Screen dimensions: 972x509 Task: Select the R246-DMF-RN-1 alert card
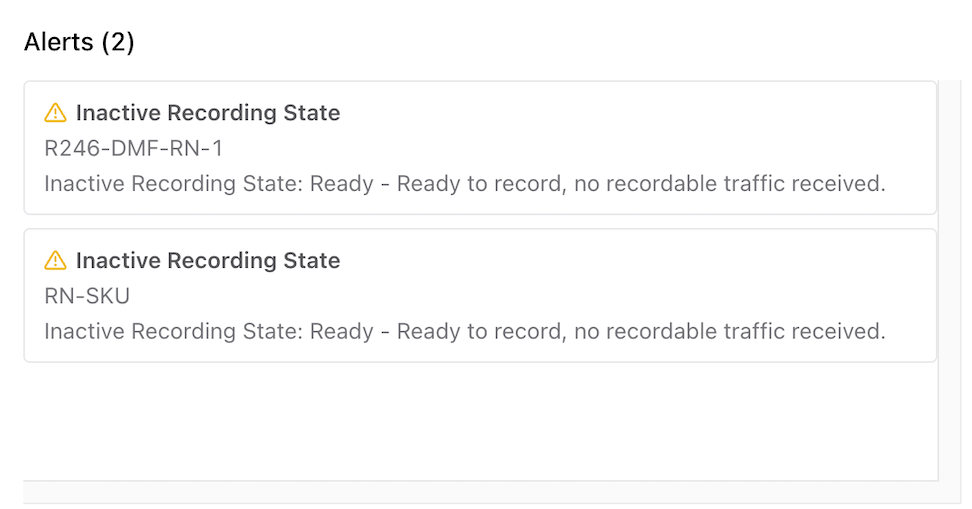coord(480,148)
